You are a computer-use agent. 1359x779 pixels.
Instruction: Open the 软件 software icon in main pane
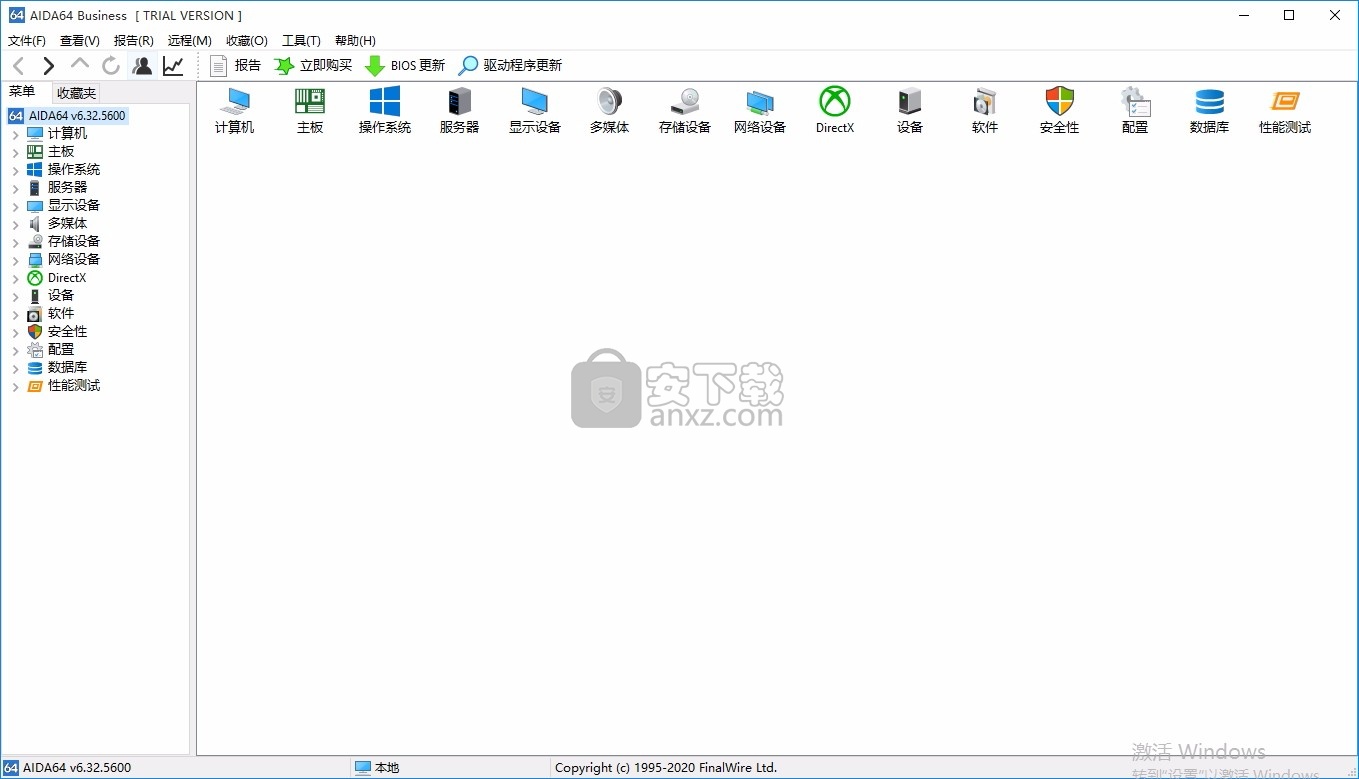(x=985, y=110)
